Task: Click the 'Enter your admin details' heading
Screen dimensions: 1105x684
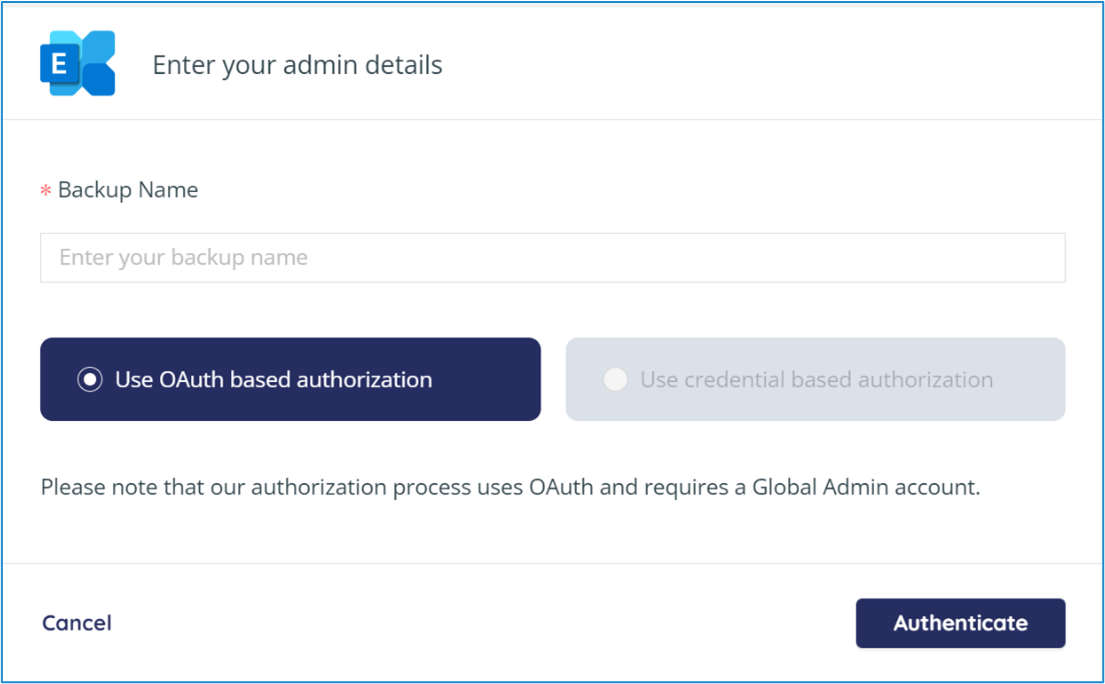Action: coord(297,65)
